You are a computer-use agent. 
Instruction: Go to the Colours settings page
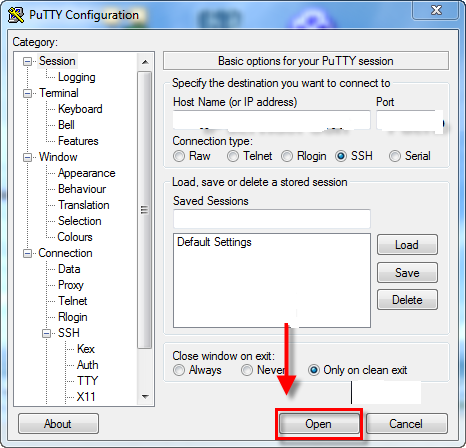point(75,237)
